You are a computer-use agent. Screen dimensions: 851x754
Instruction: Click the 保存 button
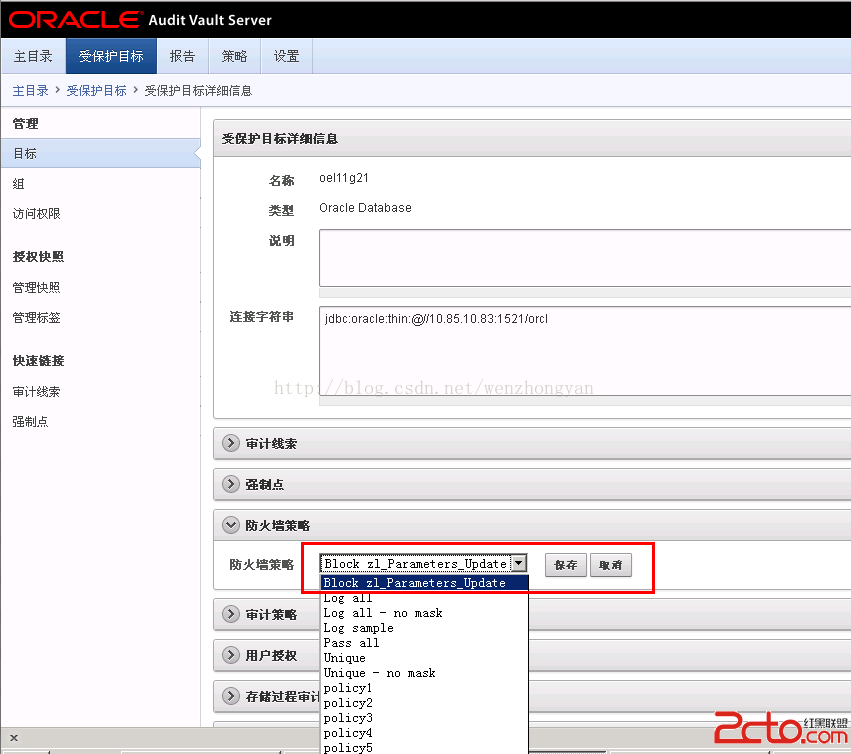[x=566, y=565]
